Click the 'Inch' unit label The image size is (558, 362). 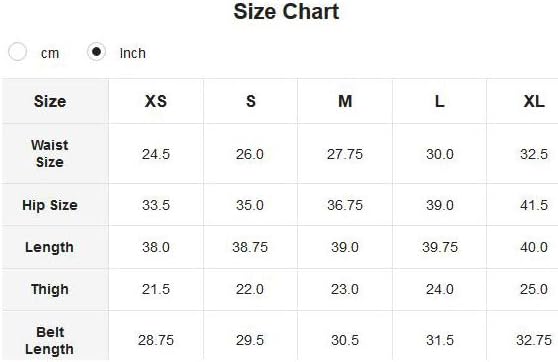(133, 53)
